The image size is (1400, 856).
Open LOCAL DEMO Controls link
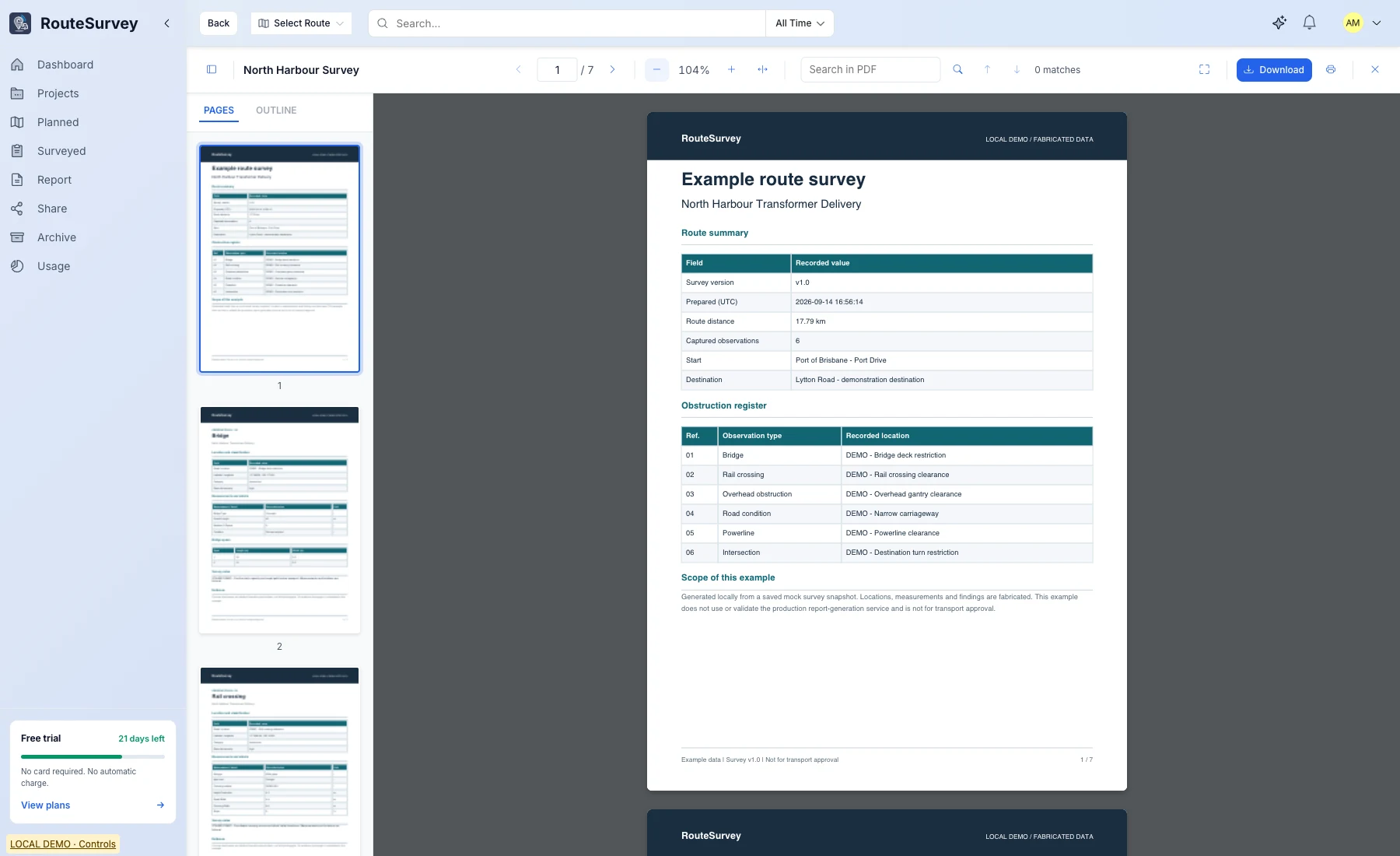[x=63, y=844]
